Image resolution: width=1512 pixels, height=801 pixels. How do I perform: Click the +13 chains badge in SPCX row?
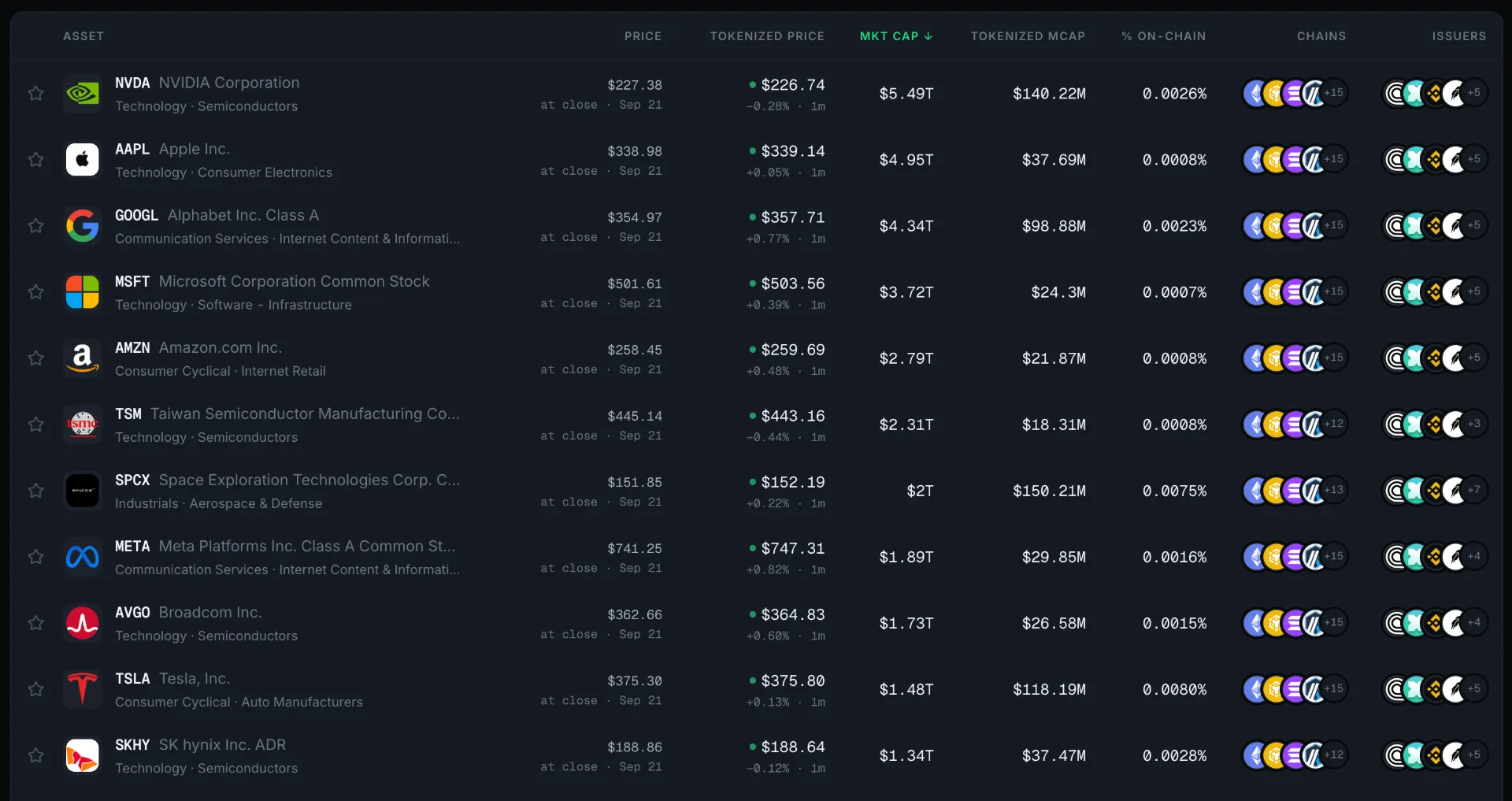tap(1334, 490)
